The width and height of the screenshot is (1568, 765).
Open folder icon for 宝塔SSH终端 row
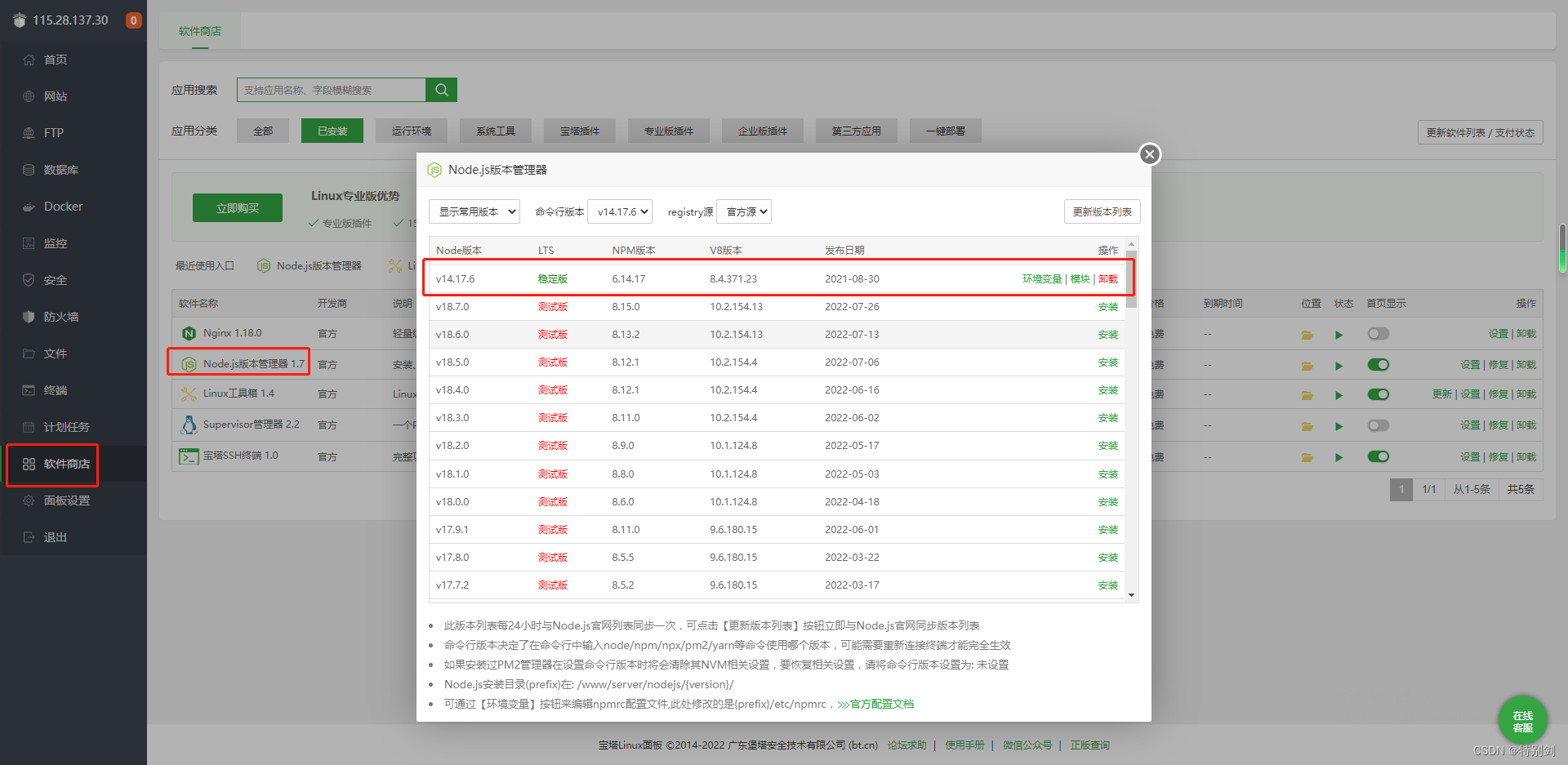(x=1307, y=457)
